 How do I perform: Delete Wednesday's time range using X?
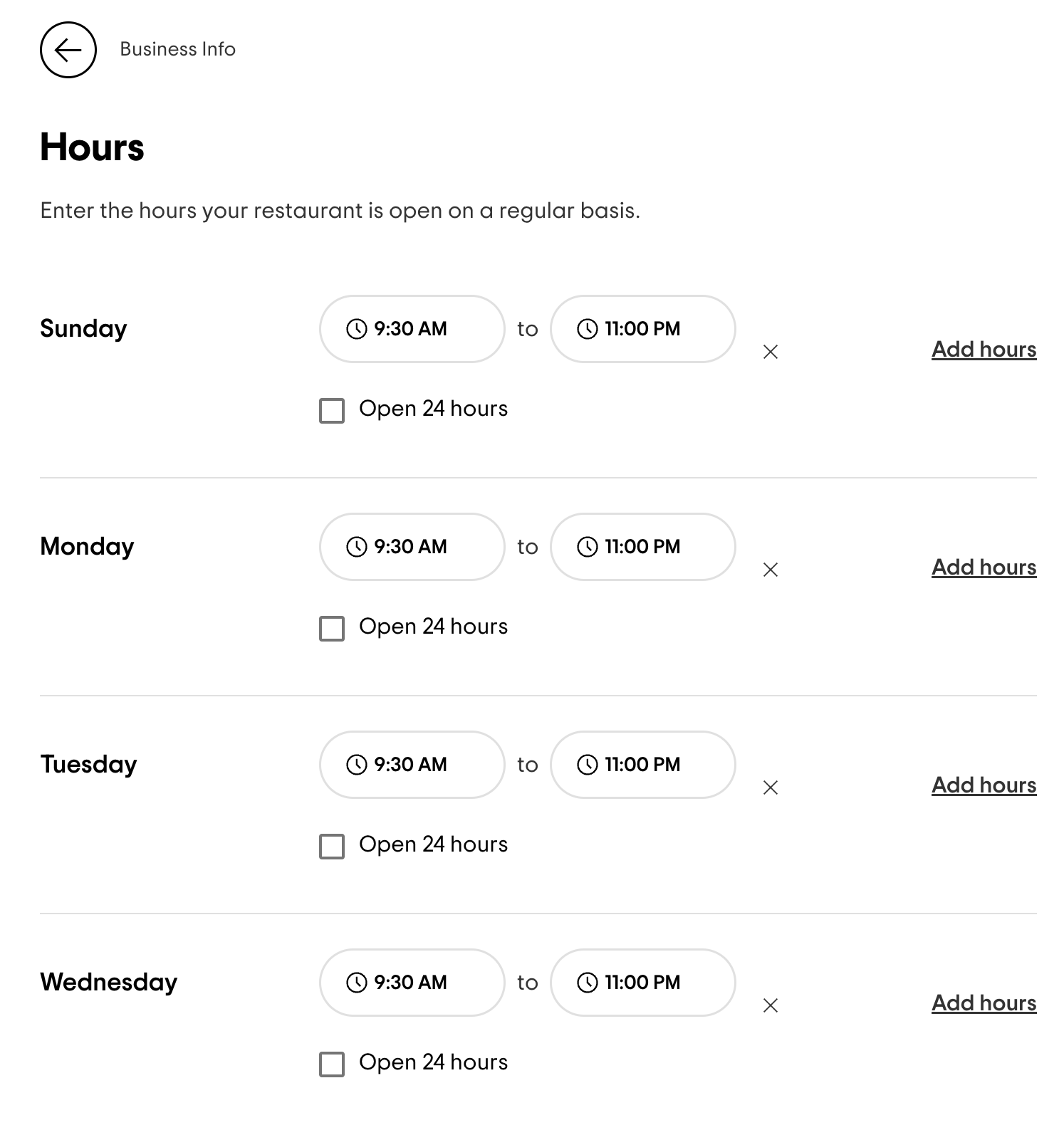[770, 1005]
